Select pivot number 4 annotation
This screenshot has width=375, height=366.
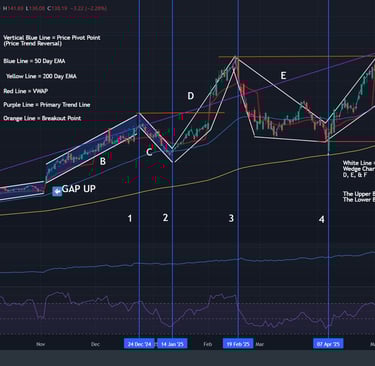tap(321, 219)
